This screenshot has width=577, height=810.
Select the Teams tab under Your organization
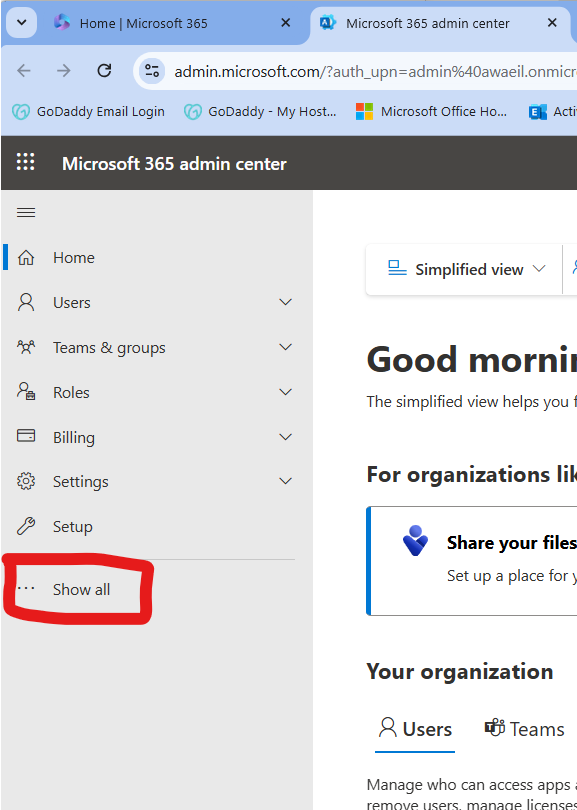[524, 729]
